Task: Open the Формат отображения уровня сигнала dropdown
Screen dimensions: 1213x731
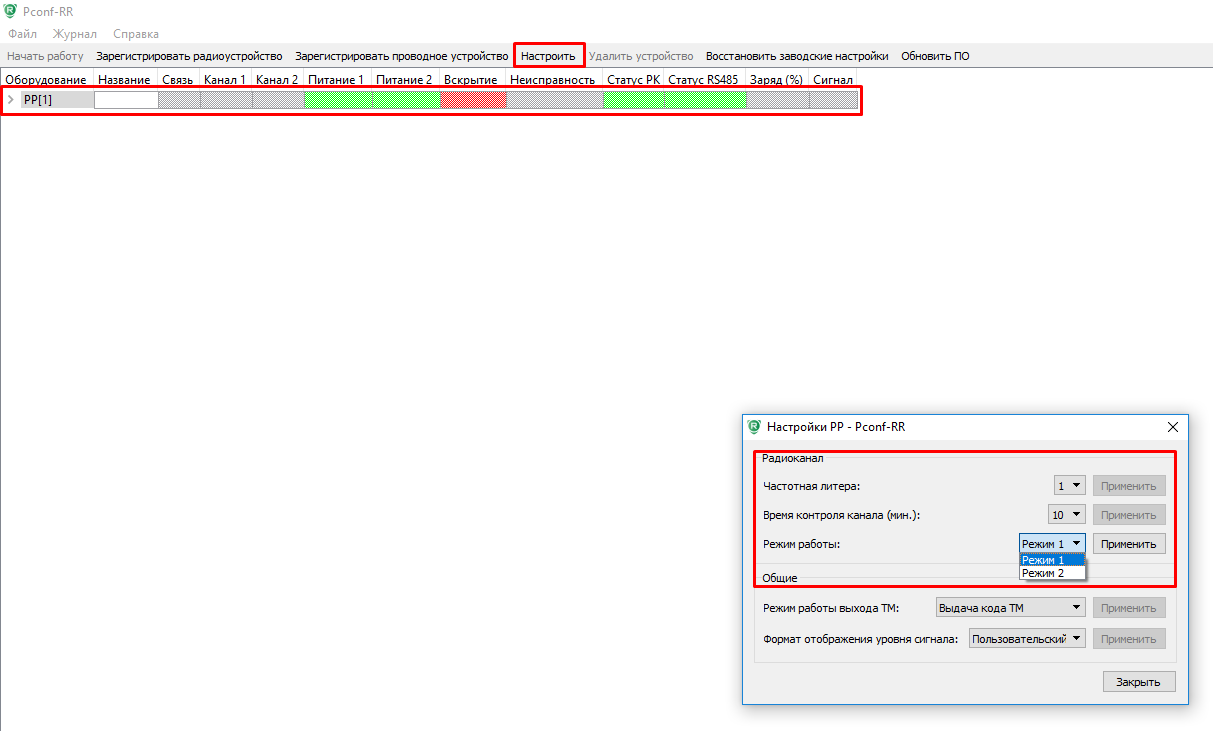Action: [x=1027, y=639]
